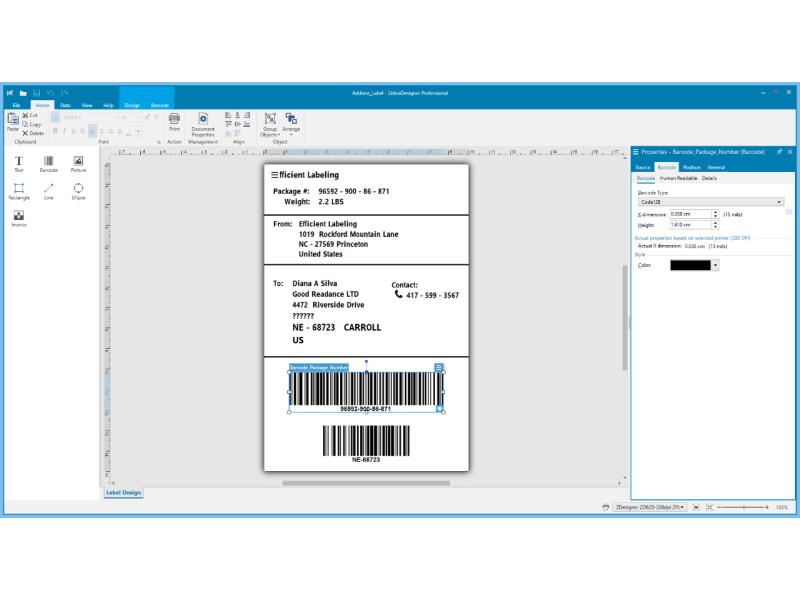Open the Properties panel hamburger menu
The image size is (800, 600).
coord(636,152)
